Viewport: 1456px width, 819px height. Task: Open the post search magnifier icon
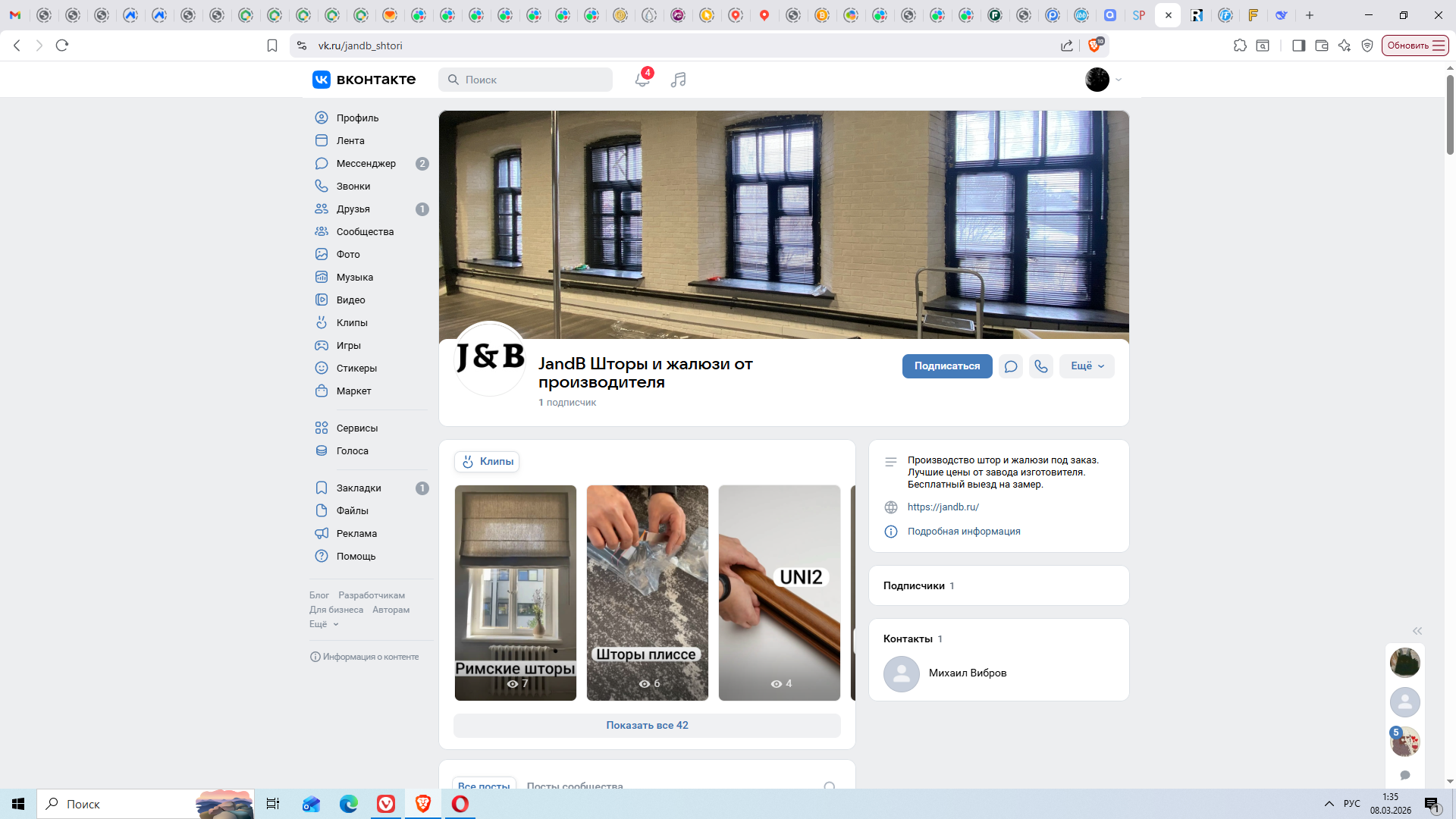click(x=830, y=786)
